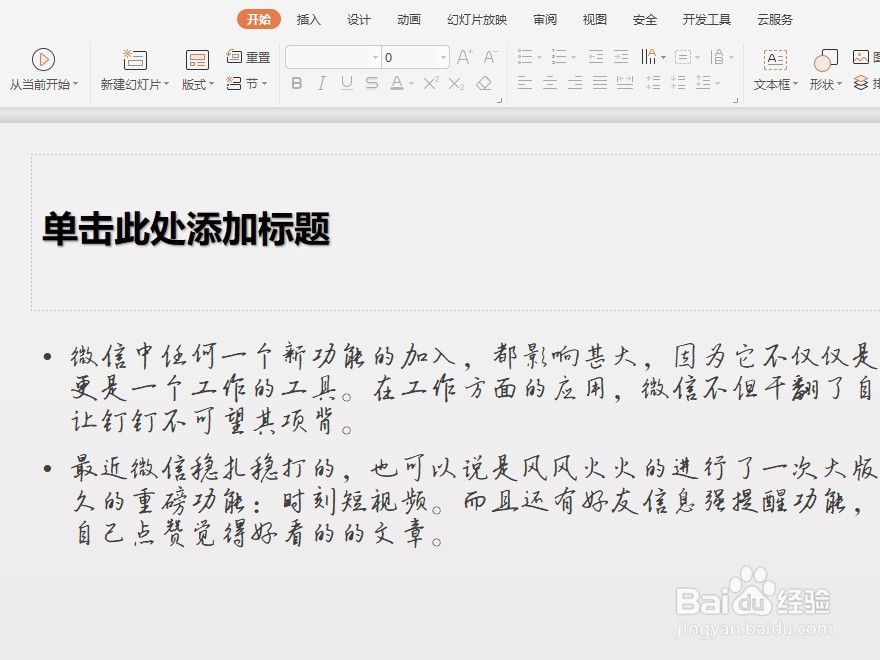Open the font color dropdown arrow

[411, 84]
